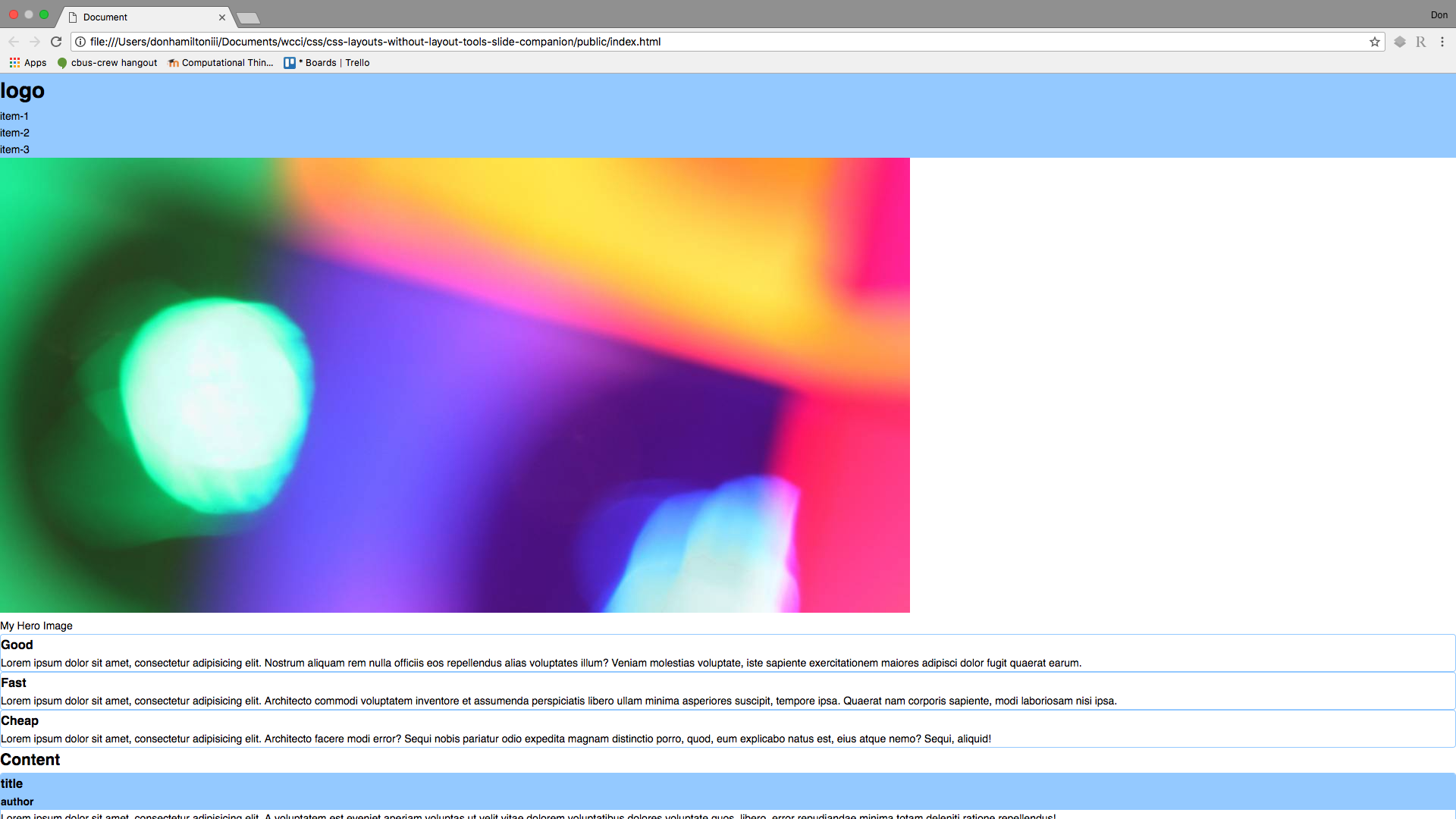Click the logo heading
This screenshot has width=1456, height=819.
[23, 90]
